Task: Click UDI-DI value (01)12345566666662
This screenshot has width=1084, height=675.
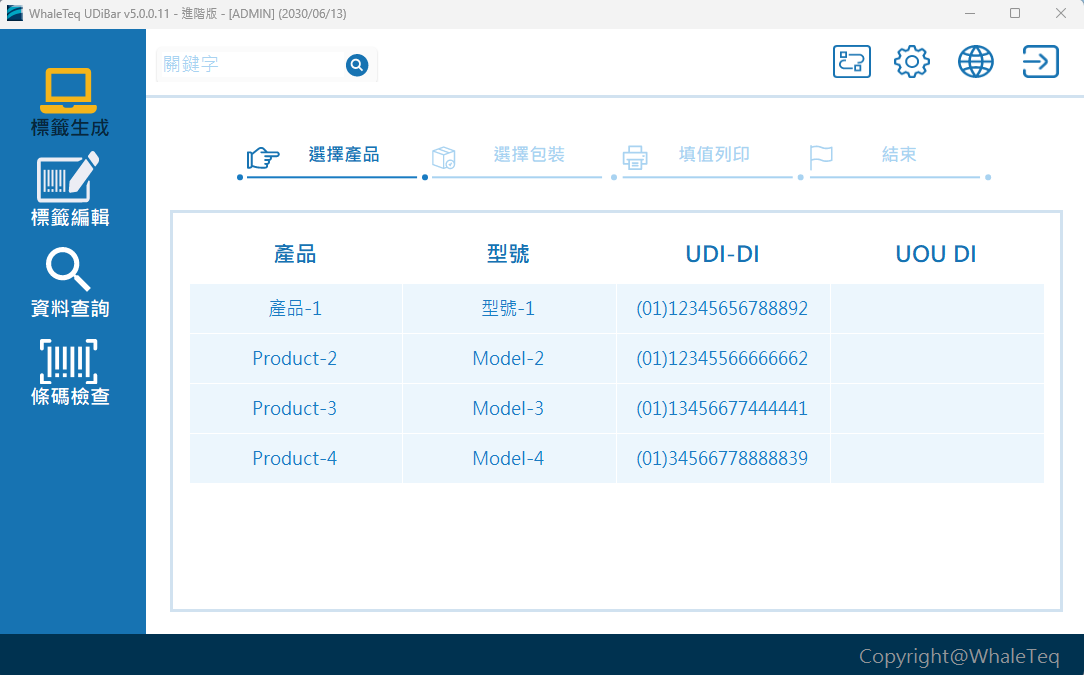Action: [722, 358]
